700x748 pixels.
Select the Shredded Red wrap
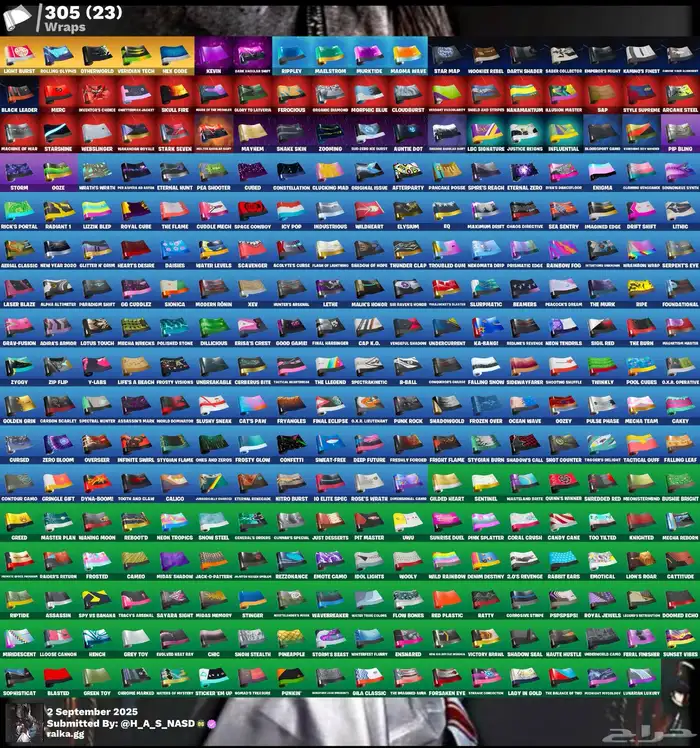pyautogui.click(x=603, y=484)
